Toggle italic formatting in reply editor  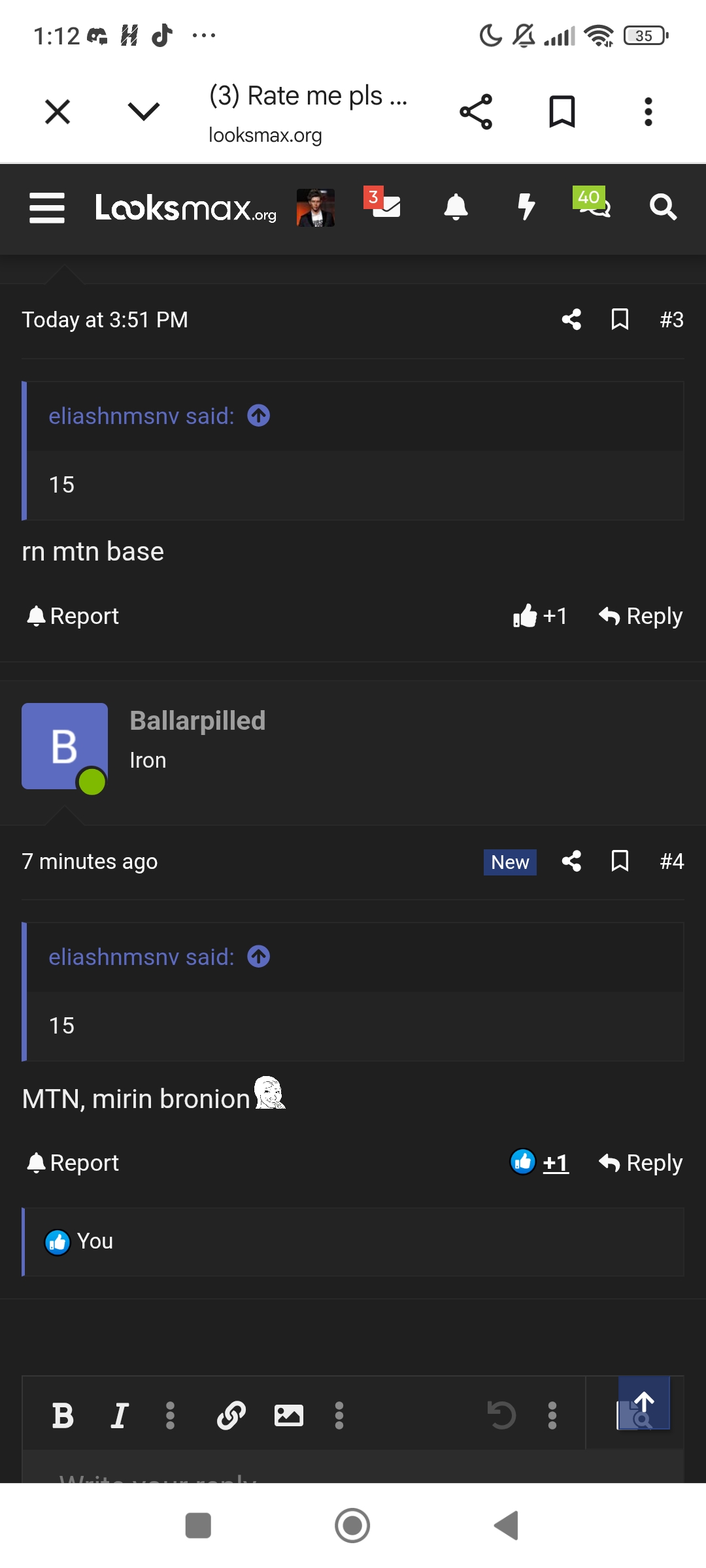[119, 1416]
